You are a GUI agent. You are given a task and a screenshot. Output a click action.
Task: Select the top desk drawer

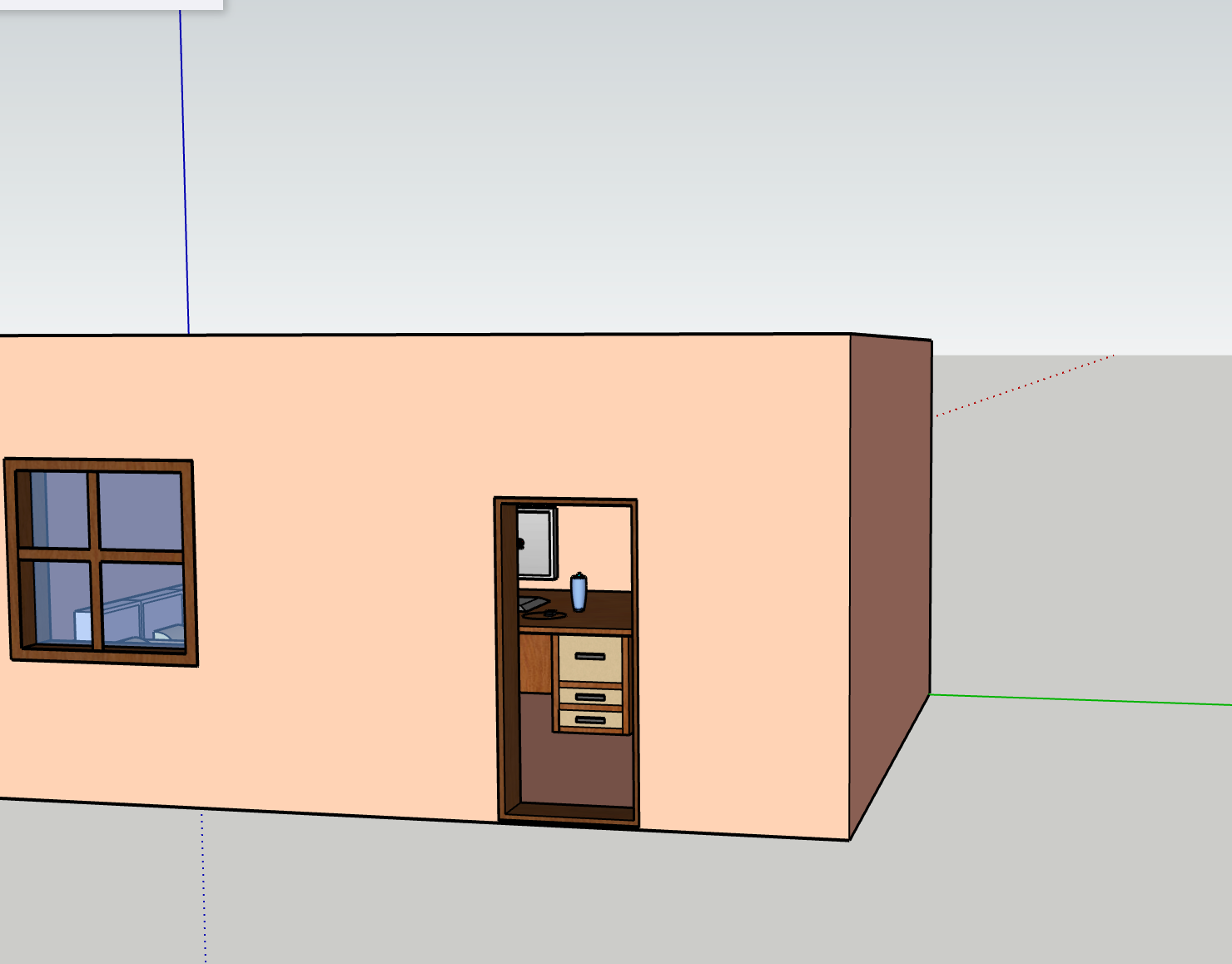point(590,658)
